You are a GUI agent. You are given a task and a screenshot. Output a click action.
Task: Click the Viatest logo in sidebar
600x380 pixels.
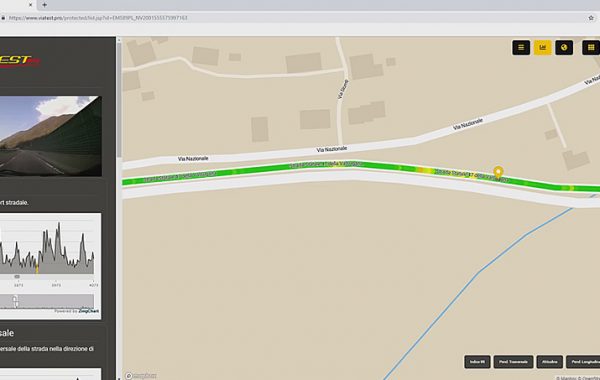coord(19,60)
